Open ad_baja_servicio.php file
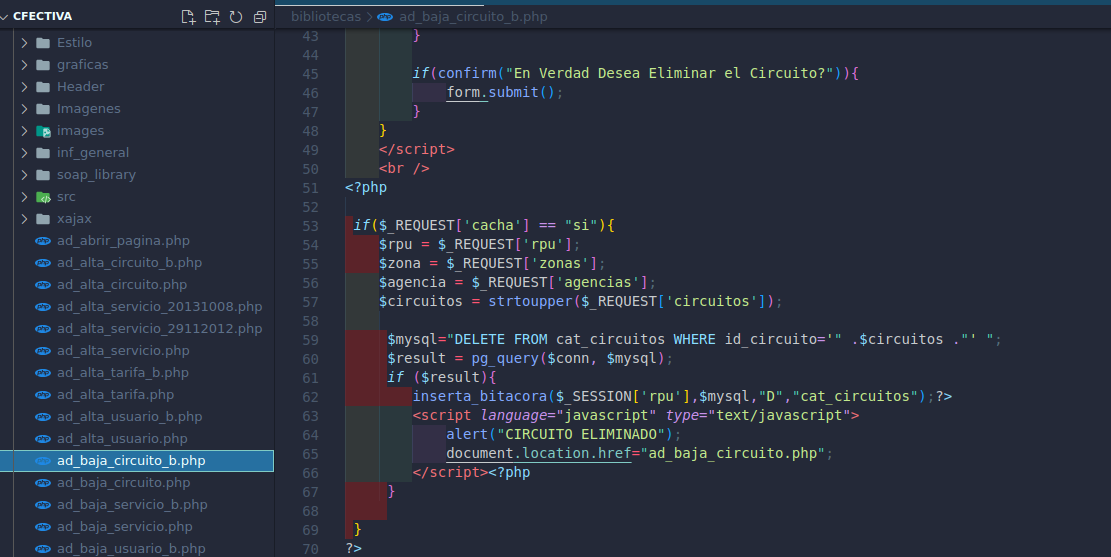The width and height of the screenshot is (1111, 557). [x=137, y=527]
